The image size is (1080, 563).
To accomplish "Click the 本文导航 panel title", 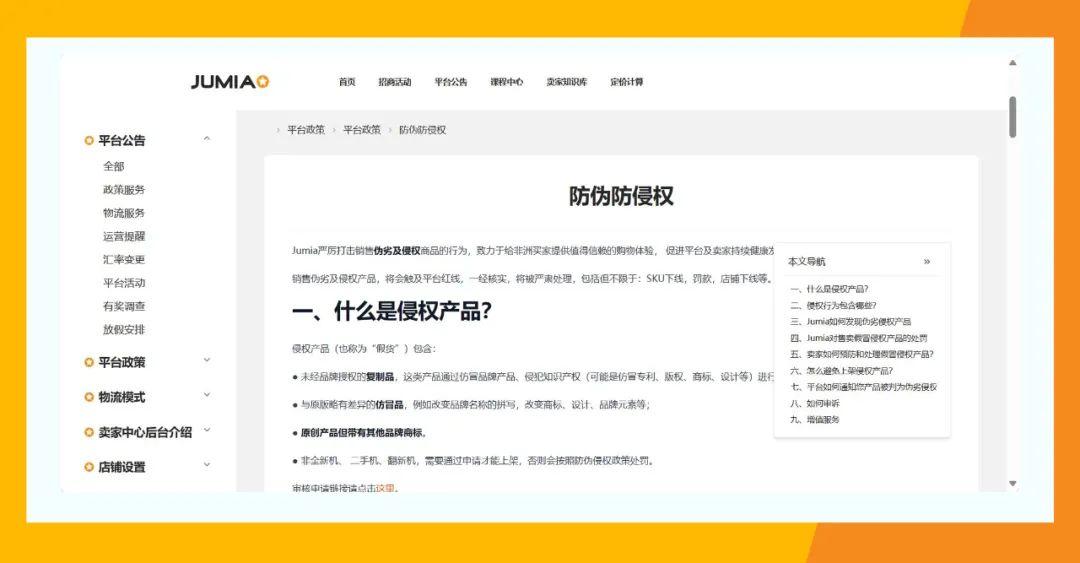I will click(807, 262).
